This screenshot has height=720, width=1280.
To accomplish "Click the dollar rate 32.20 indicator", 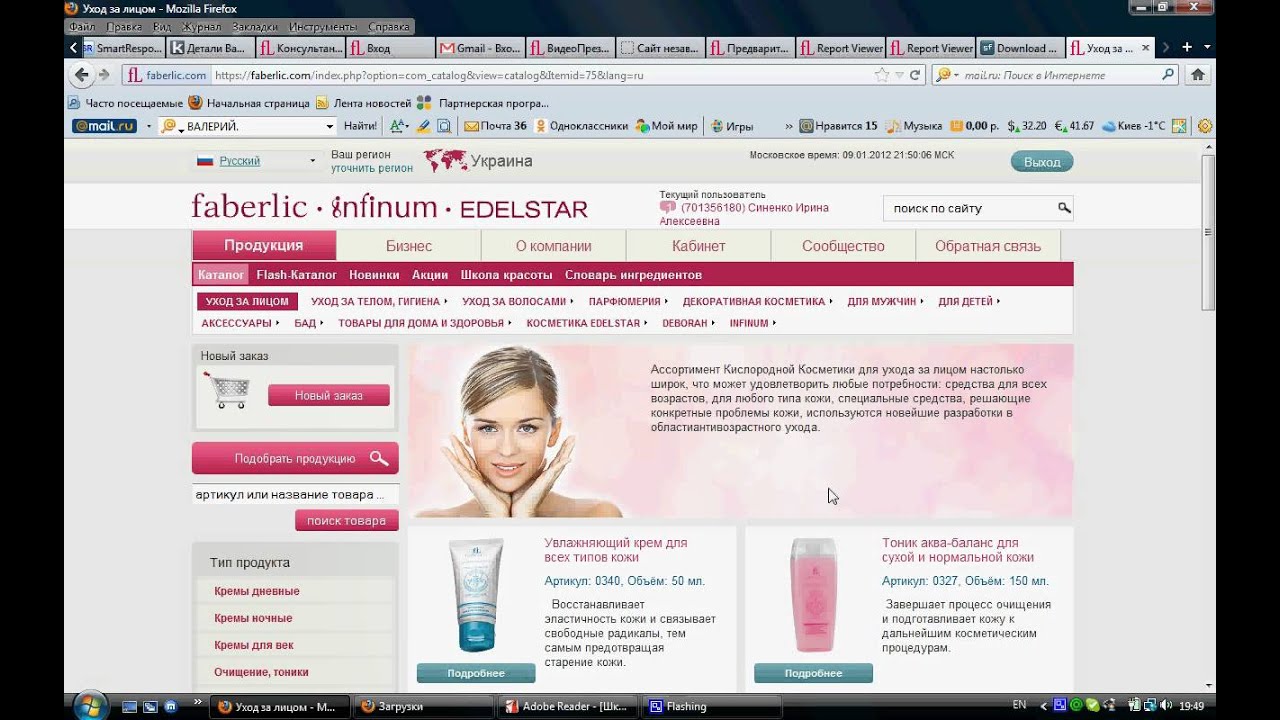I will (1027, 126).
